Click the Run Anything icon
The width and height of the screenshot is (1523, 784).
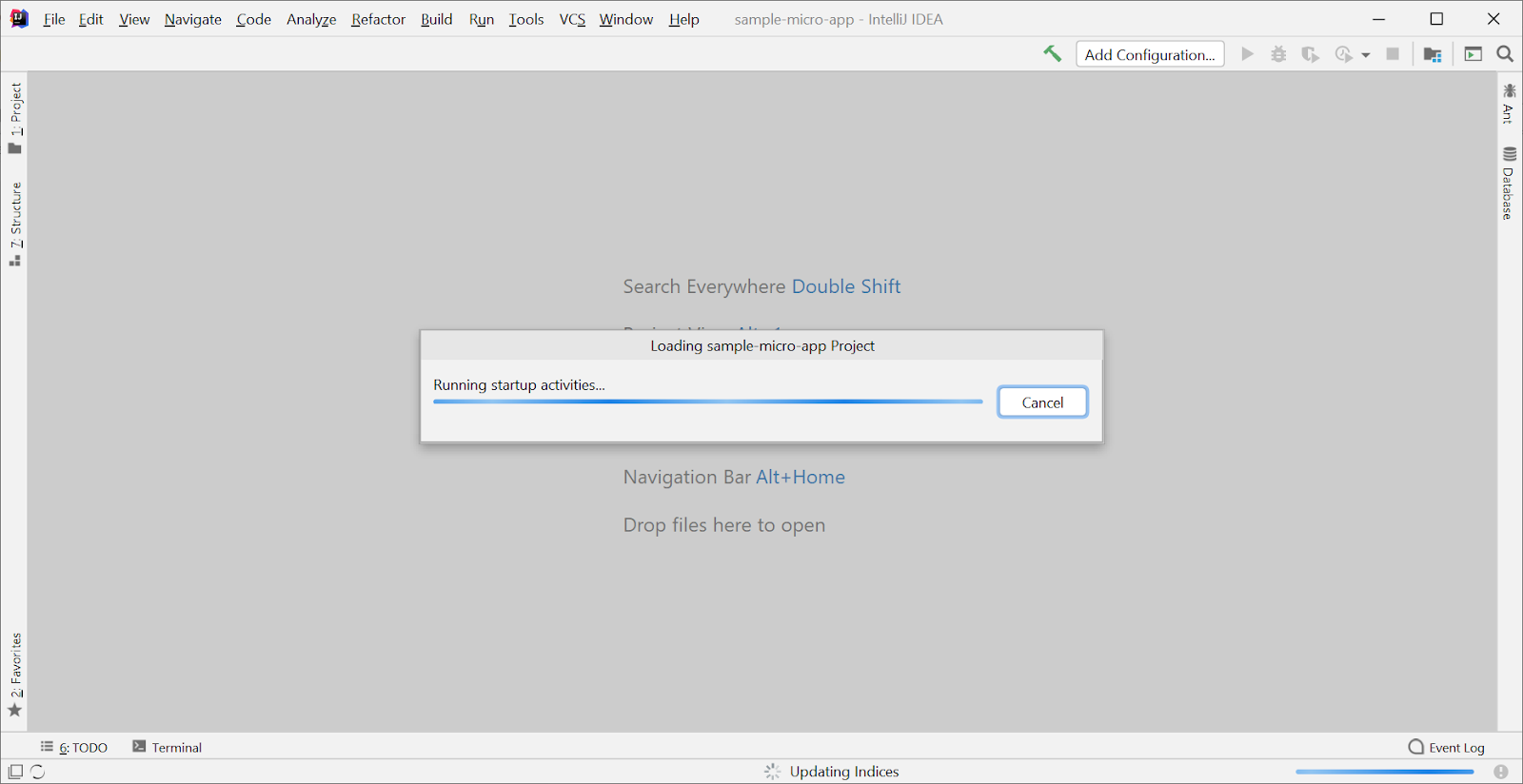tap(1474, 54)
